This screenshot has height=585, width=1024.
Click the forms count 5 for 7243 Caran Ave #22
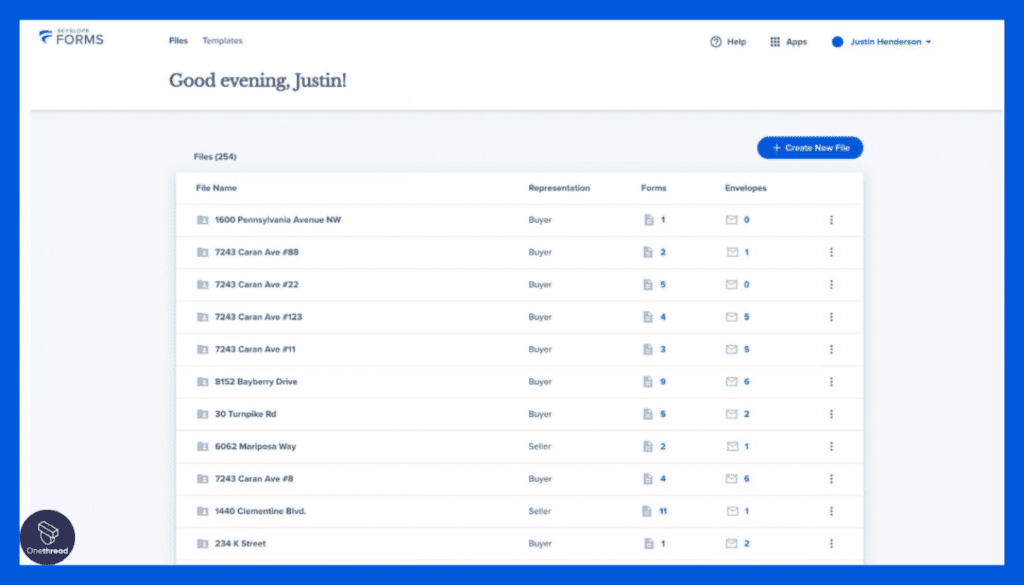click(663, 285)
